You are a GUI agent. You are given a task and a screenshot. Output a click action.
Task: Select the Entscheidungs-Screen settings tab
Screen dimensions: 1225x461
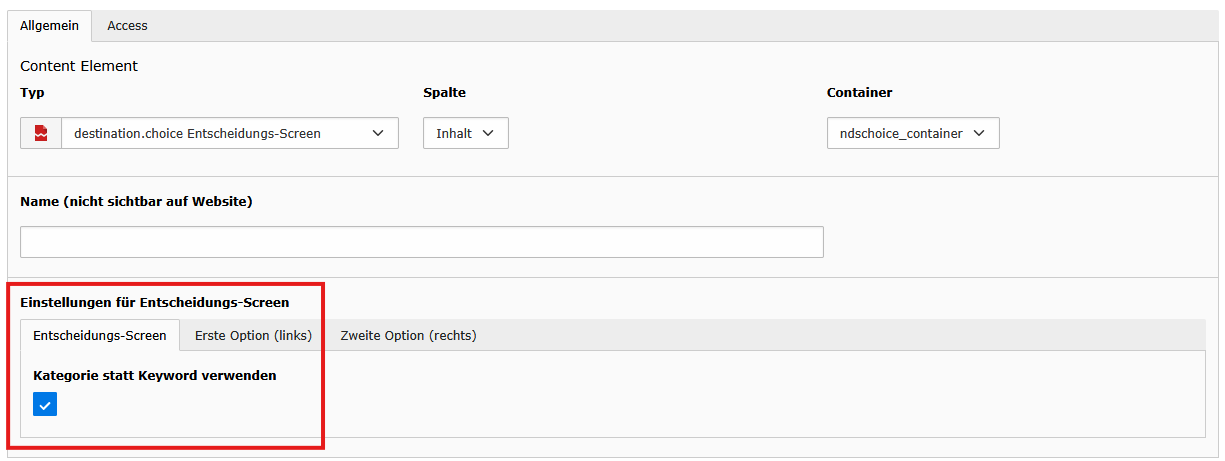tap(100, 336)
